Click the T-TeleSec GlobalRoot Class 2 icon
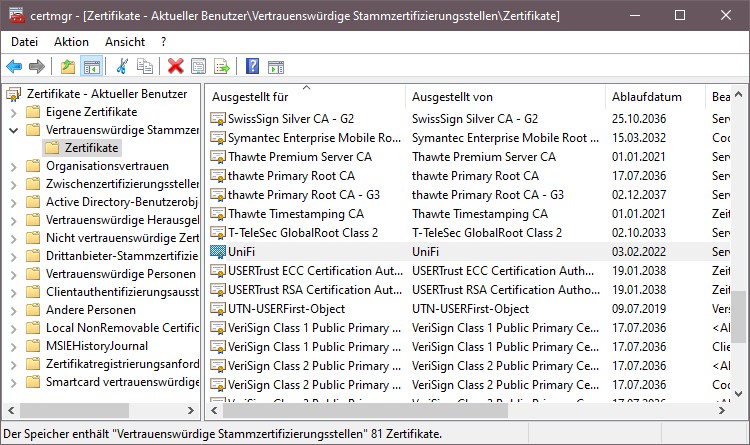The image size is (750, 445). tap(218, 233)
